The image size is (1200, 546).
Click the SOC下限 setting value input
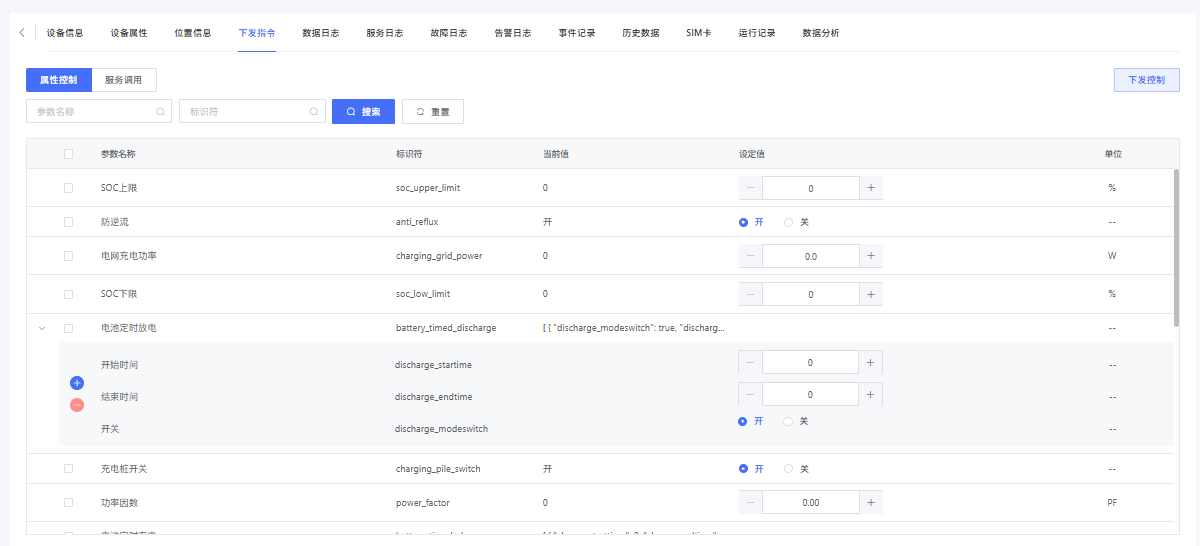(x=810, y=294)
